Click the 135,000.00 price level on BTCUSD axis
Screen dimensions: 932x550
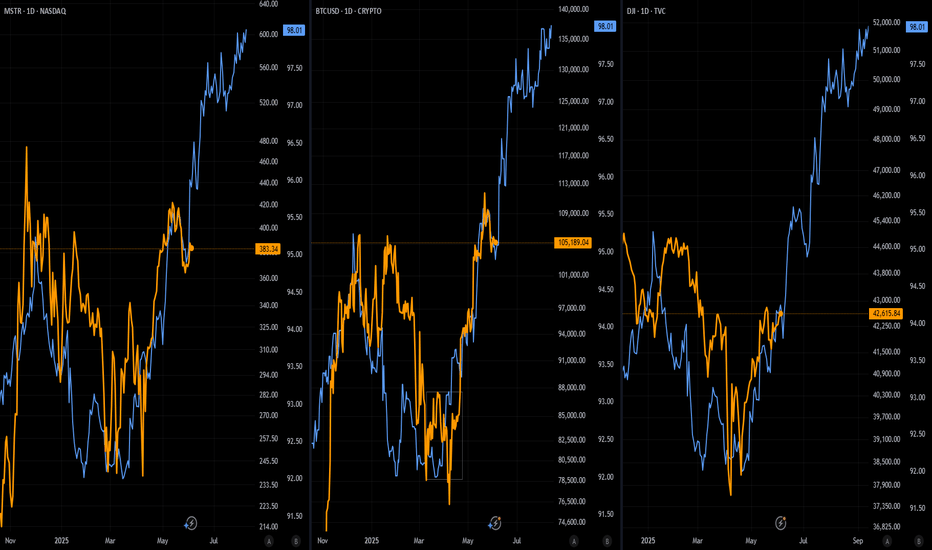[574, 39]
